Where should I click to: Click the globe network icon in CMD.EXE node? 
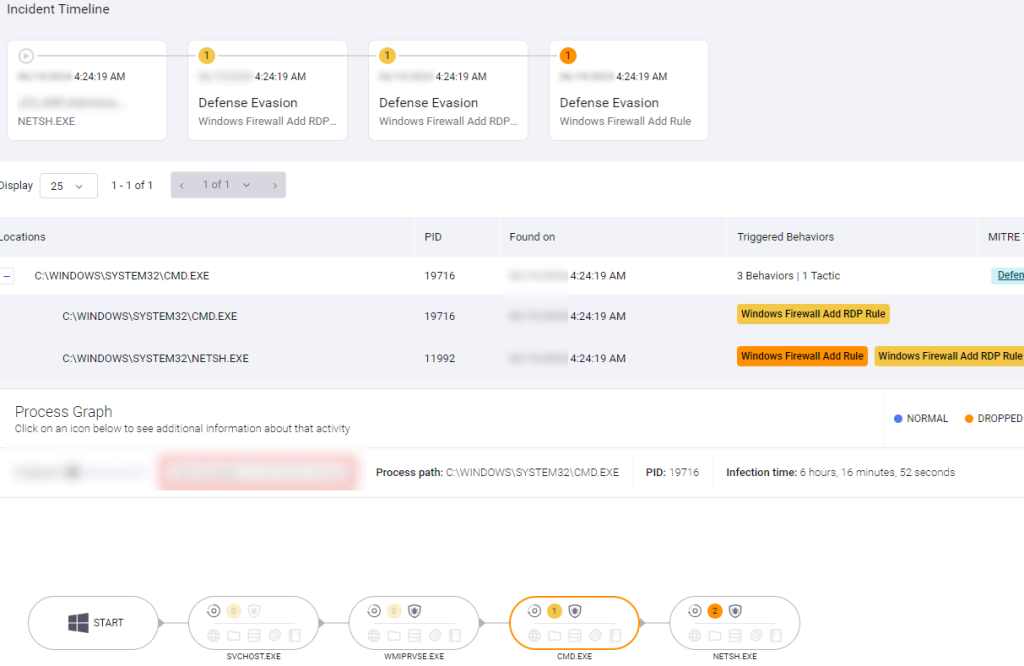pyautogui.click(x=534, y=635)
